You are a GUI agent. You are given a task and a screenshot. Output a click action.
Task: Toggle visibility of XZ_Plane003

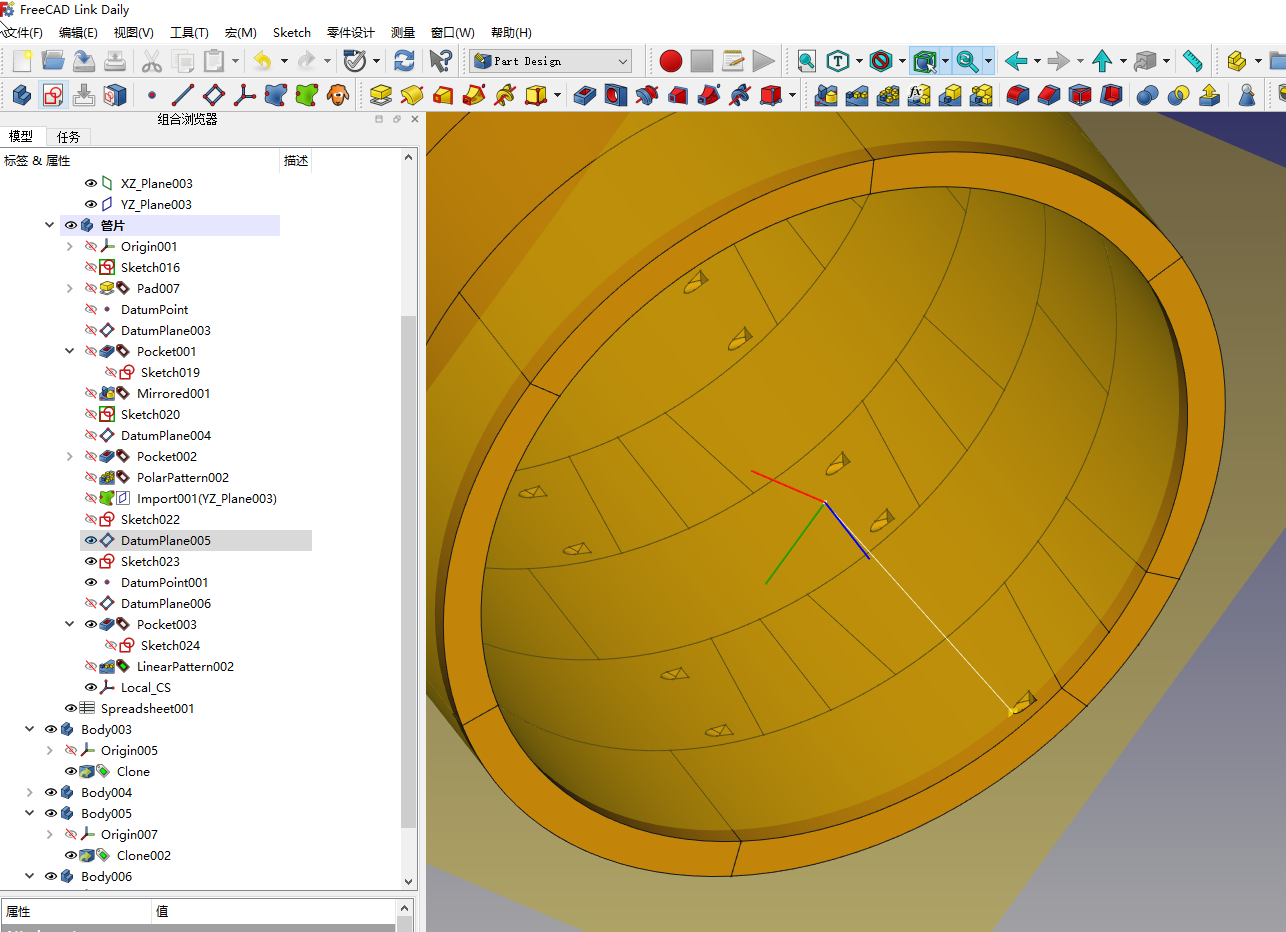tap(91, 183)
